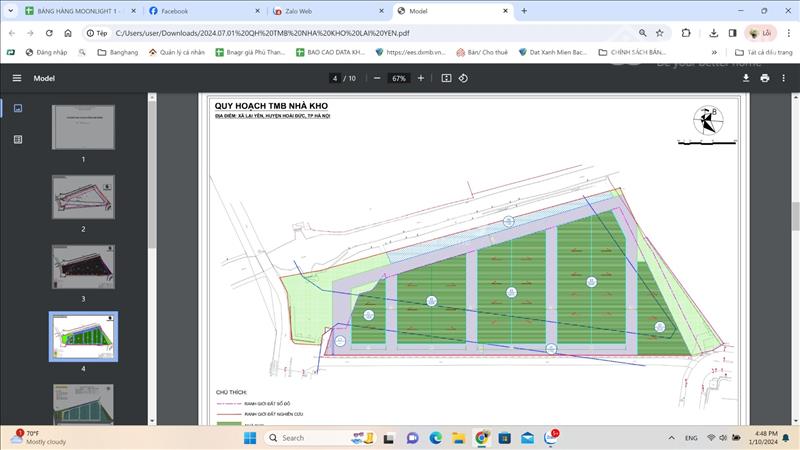Show document outline panel icon
The image size is (800, 450).
click(x=18, y=139)
